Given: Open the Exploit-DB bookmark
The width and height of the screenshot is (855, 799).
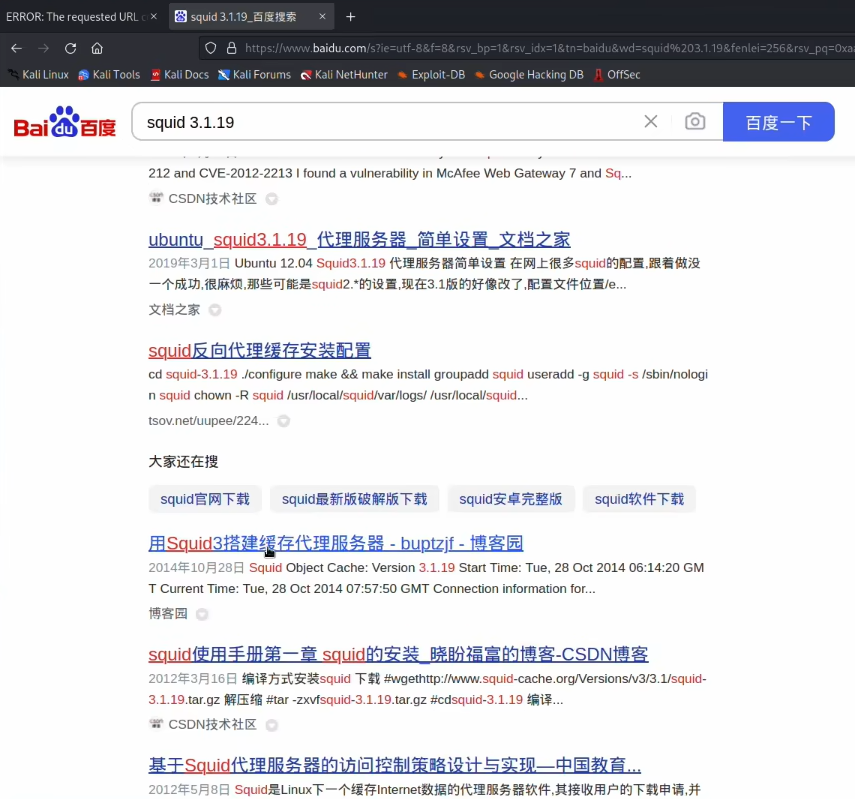Looking at the screenshot, I should pos(431,75).
